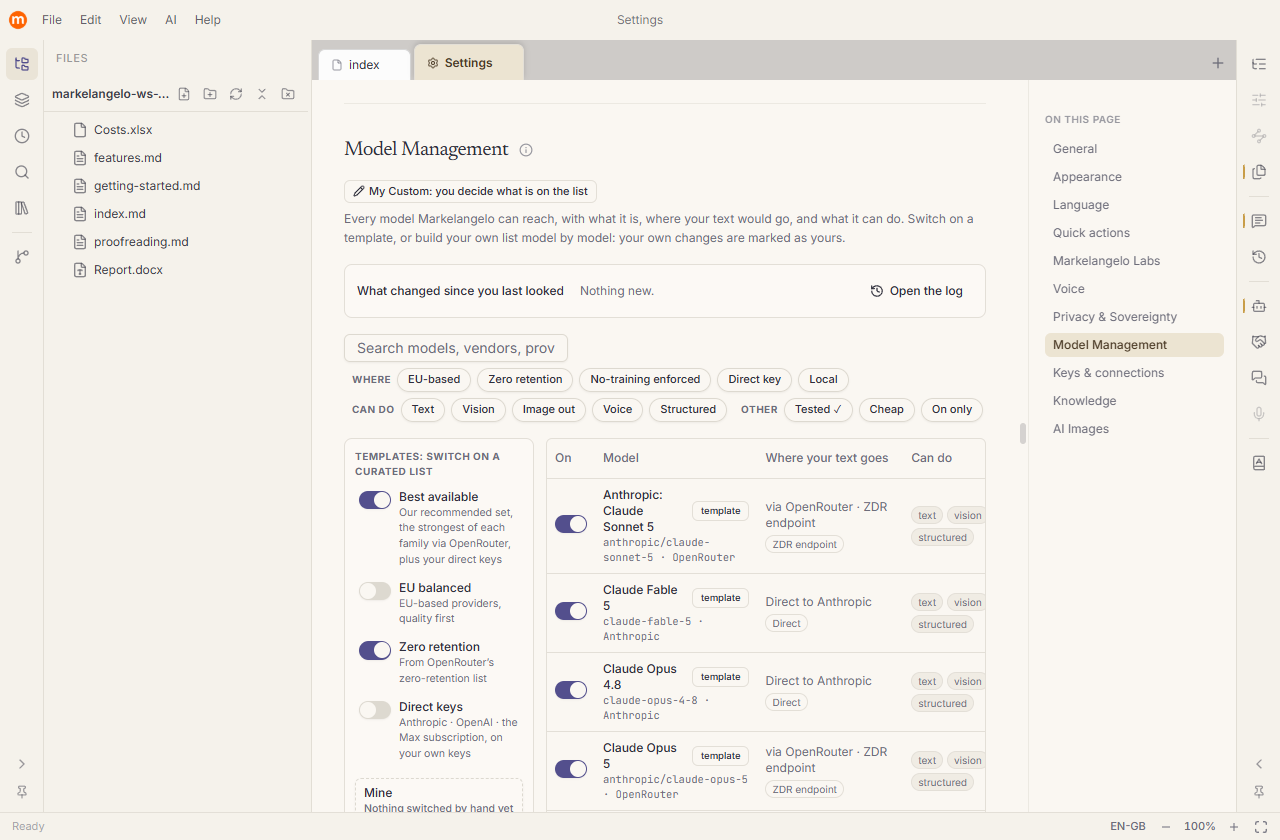Enable the Direct keys template
This screenshot has height=840, width=1280.
coord(375,710)
